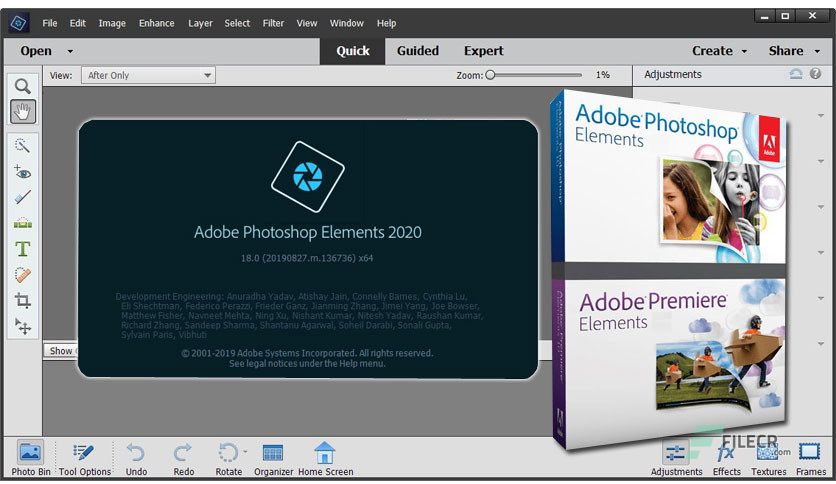The image size is (836, 484).
Task: Expand the Share dropdown menu
Action: [x=792, y=51]
